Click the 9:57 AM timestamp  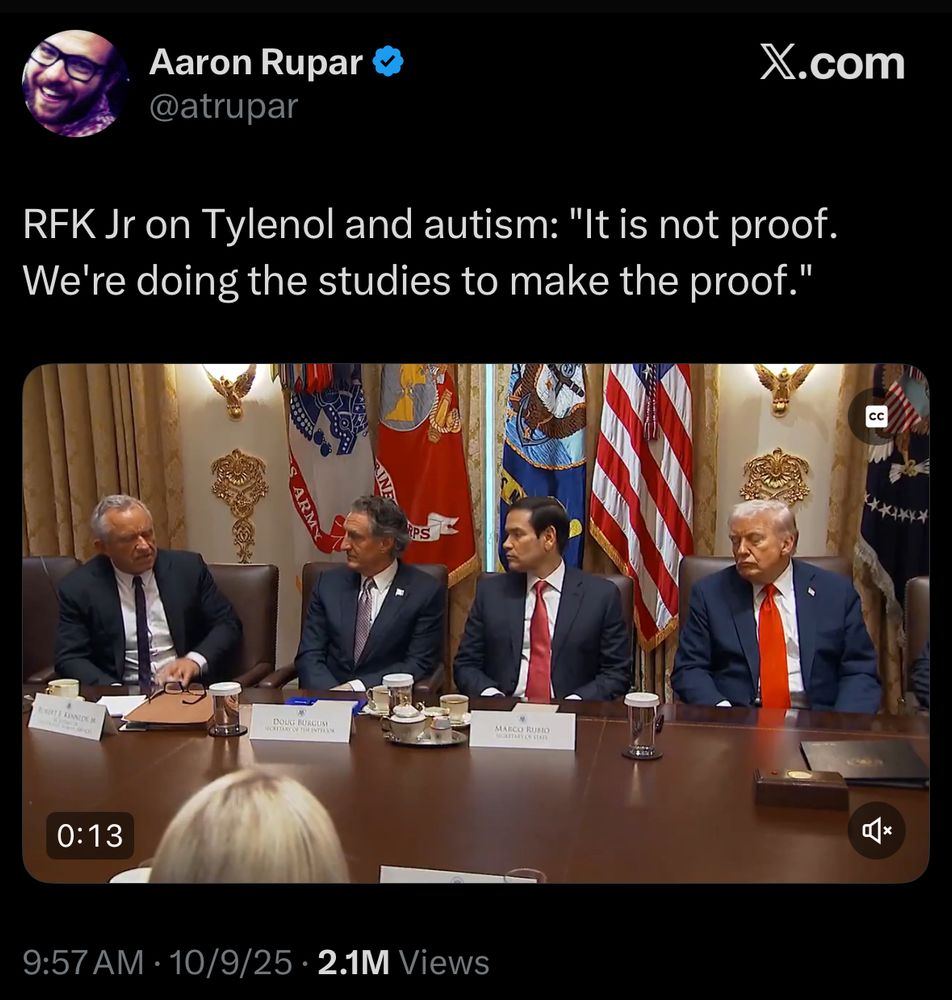84,962
